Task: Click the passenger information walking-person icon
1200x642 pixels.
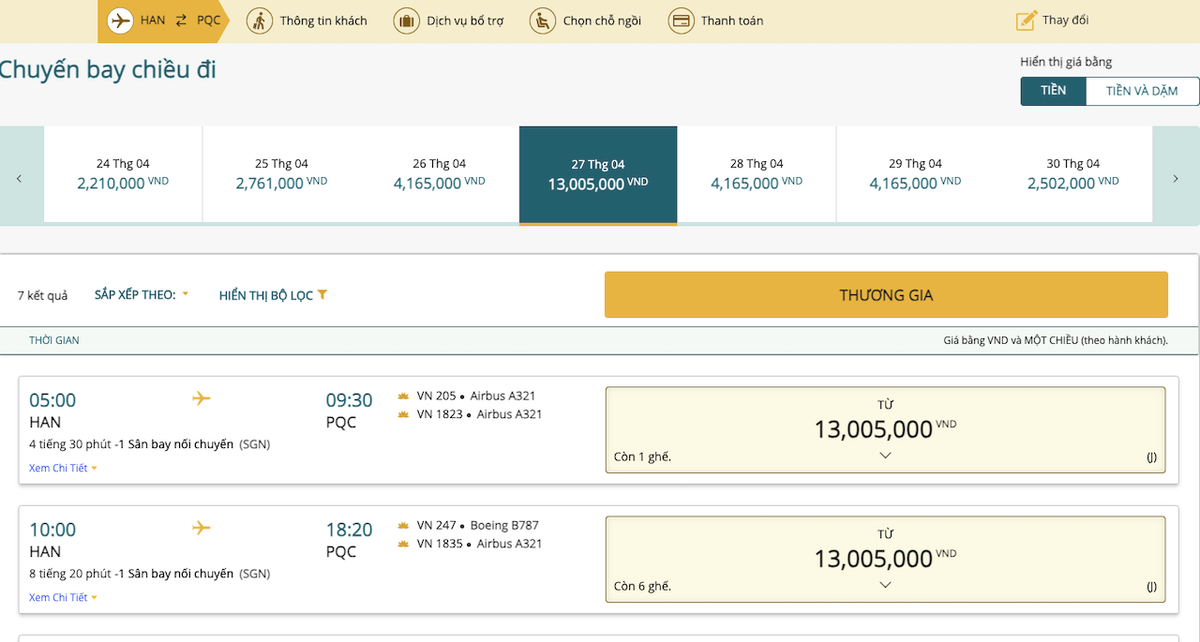Action: click(260, 20)
